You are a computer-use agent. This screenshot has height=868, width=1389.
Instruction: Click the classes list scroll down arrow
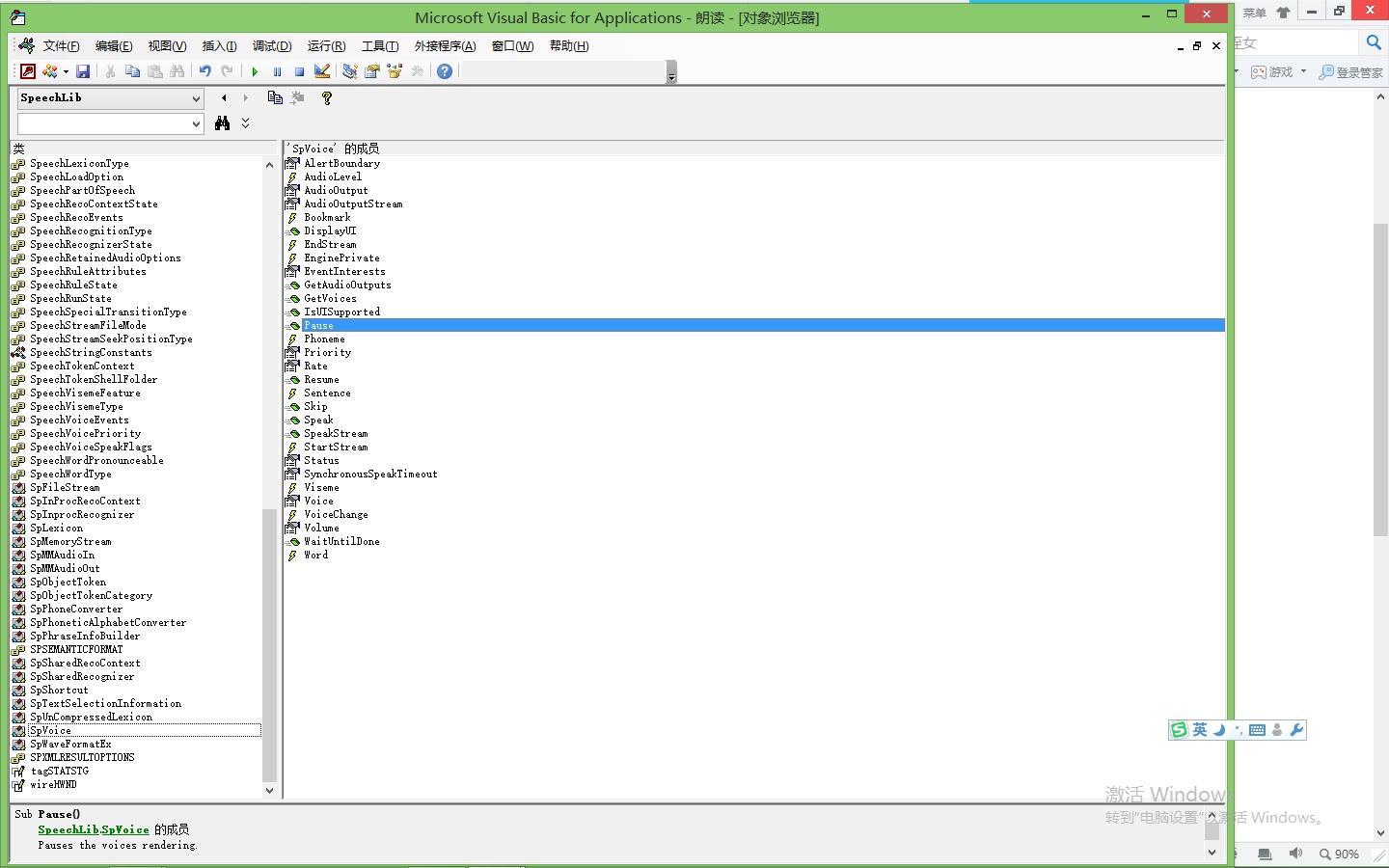[269, 790]
